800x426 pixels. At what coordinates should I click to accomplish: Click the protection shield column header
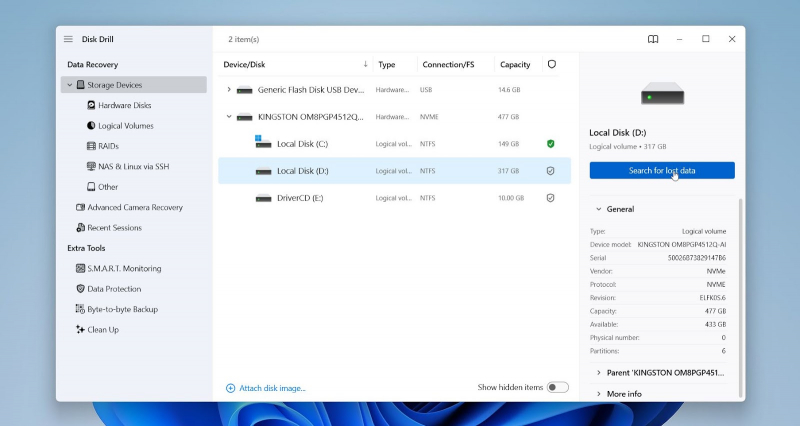point(552,64)
